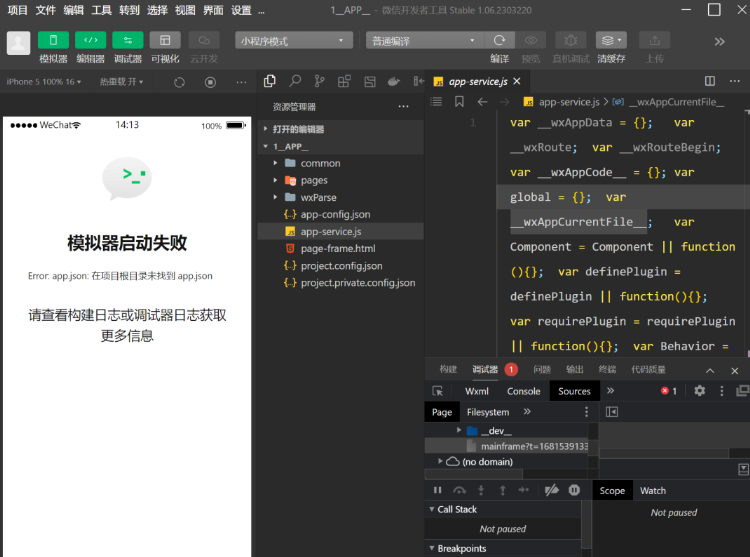Toggle deactivate breakpoints icon
Viewport: 750px width, 557px height.
[551, 490]
